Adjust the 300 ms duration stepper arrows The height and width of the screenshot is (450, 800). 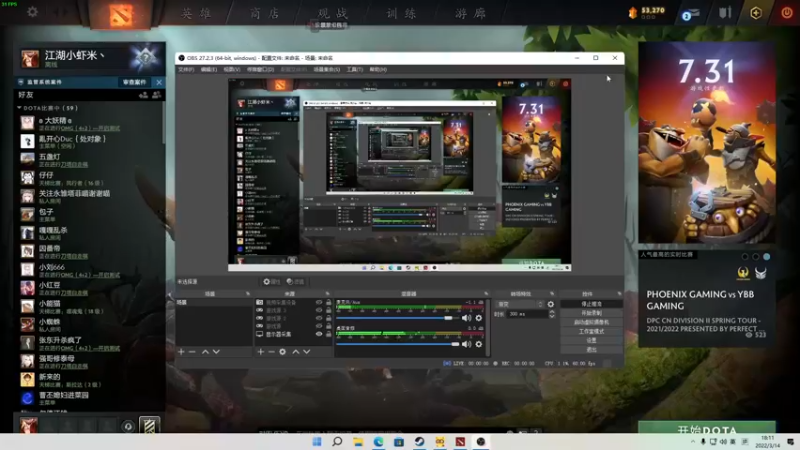tap(552, 314)
